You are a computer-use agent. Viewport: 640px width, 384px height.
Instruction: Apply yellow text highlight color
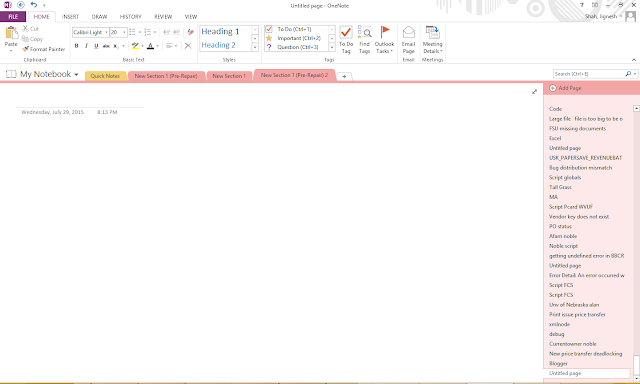(135, 46)
